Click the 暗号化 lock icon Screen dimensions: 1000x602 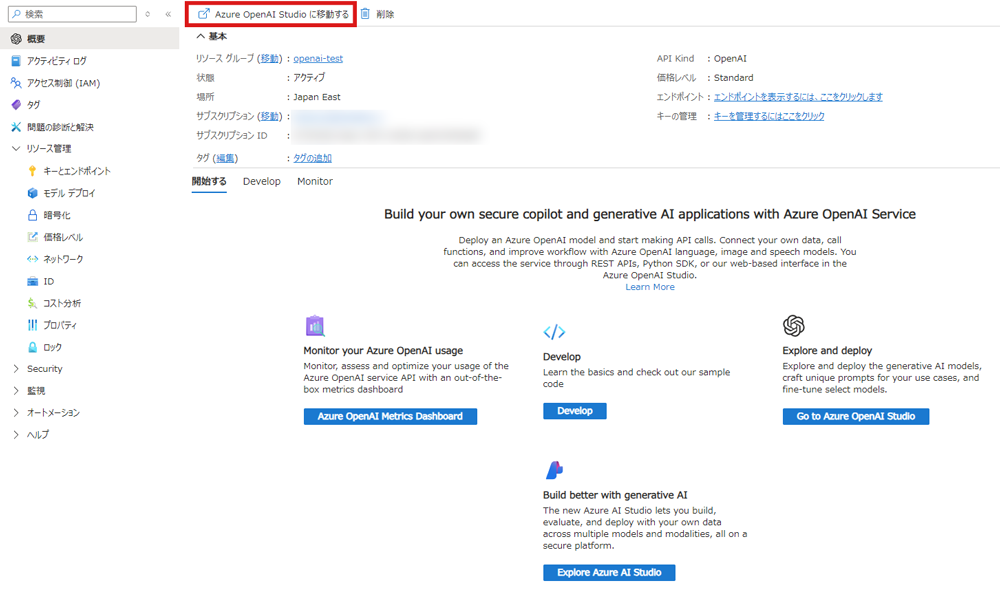point(33,215)
